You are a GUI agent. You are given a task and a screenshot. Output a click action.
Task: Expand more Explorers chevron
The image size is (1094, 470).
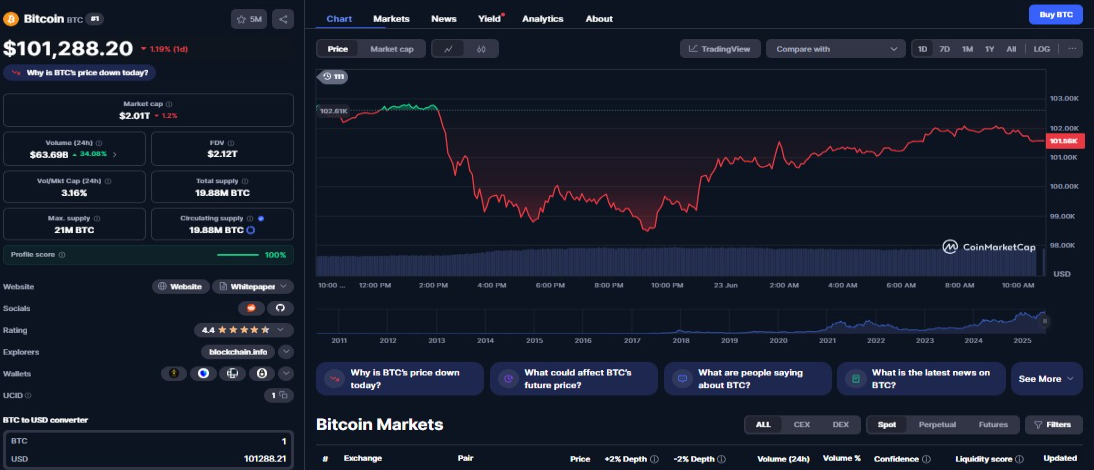(x=286, y=352)
